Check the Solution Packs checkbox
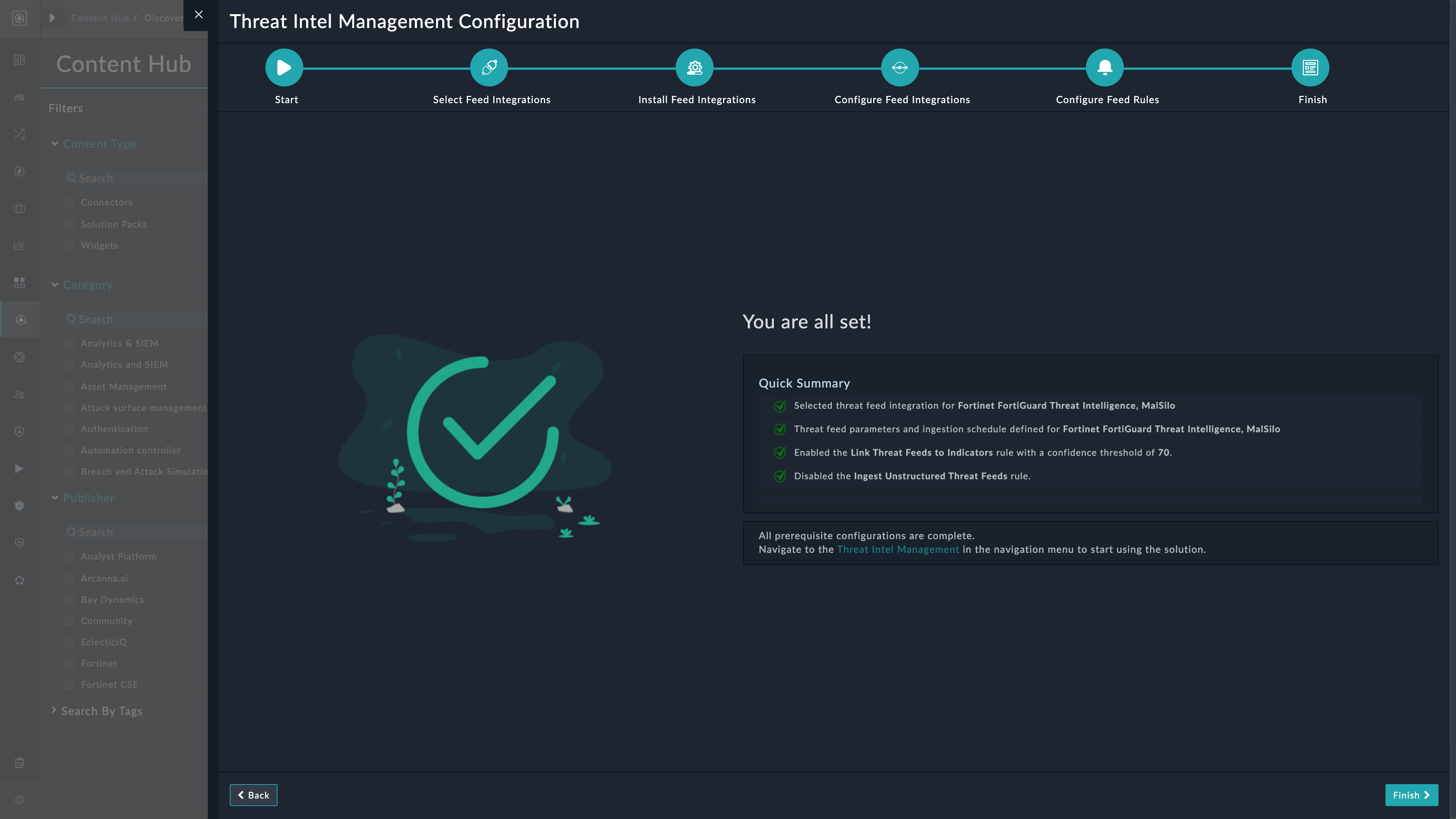 tap(70, 224)
